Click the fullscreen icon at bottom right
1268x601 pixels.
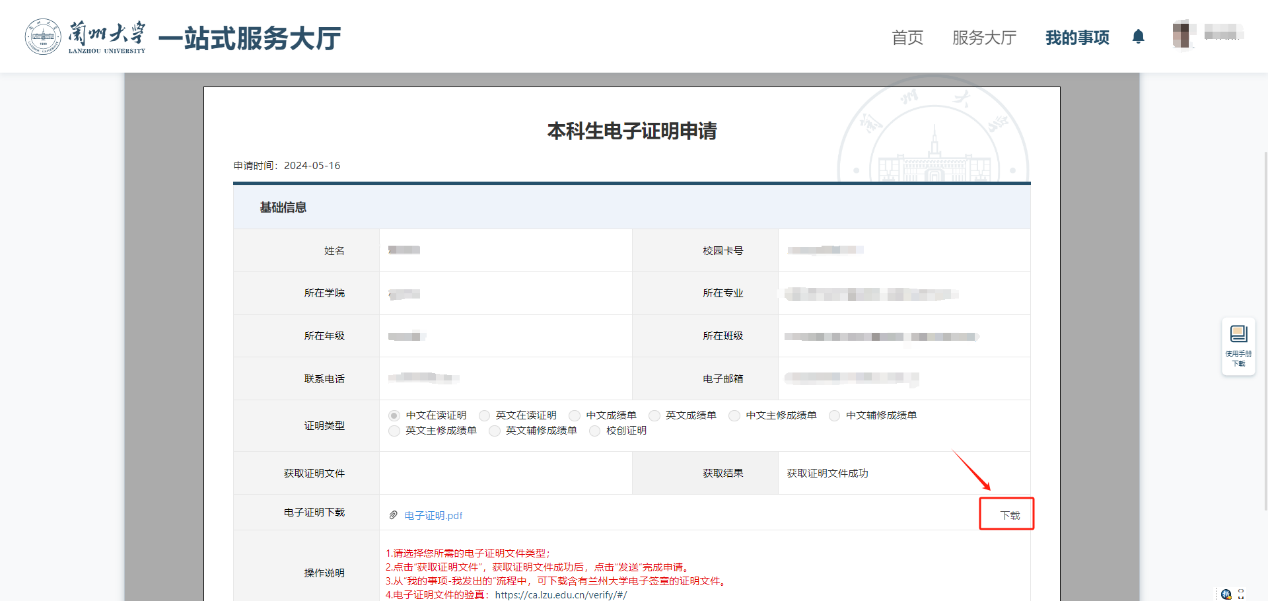[1240, 592]
